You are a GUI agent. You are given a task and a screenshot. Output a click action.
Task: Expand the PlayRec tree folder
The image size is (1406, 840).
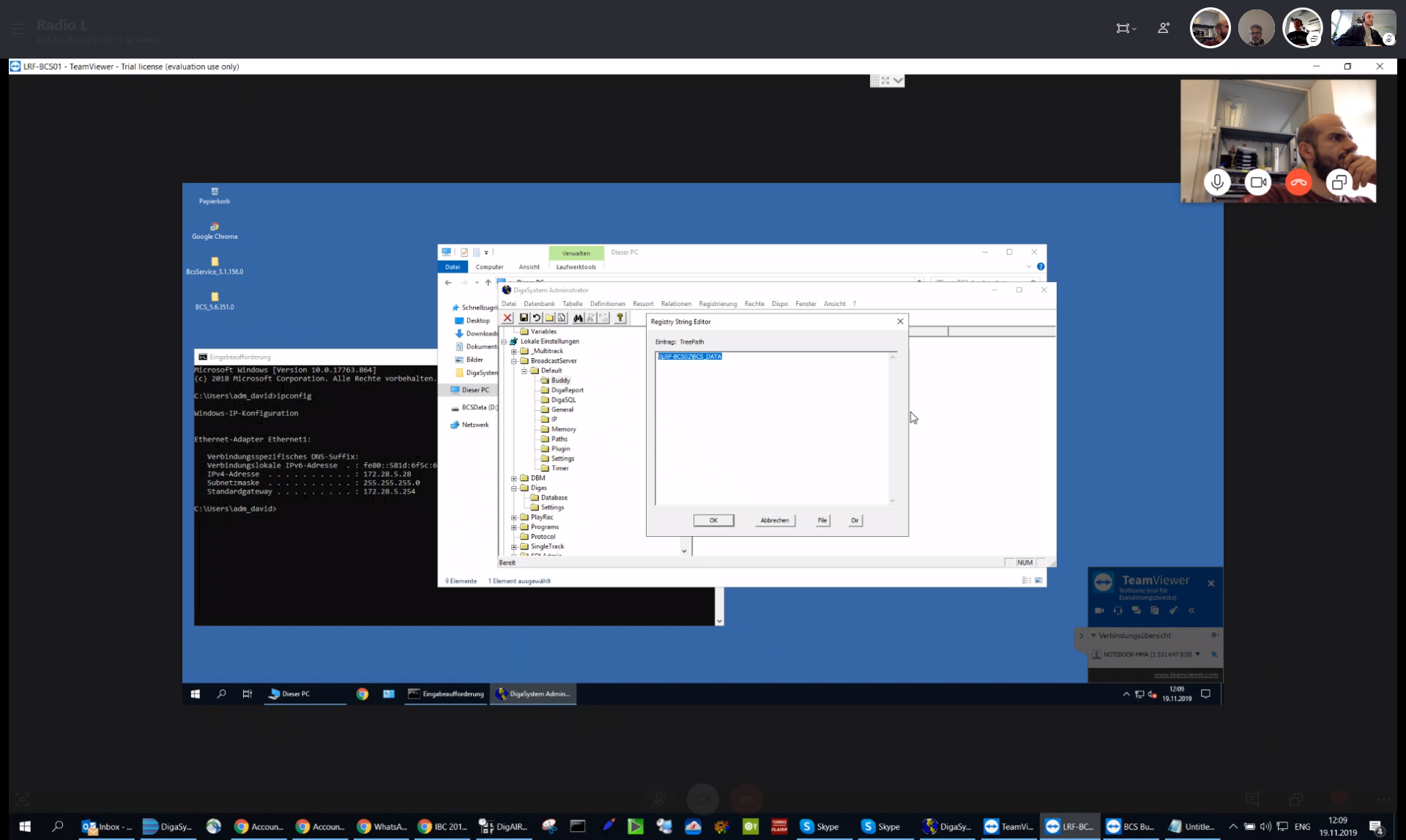tap(514, 518)
